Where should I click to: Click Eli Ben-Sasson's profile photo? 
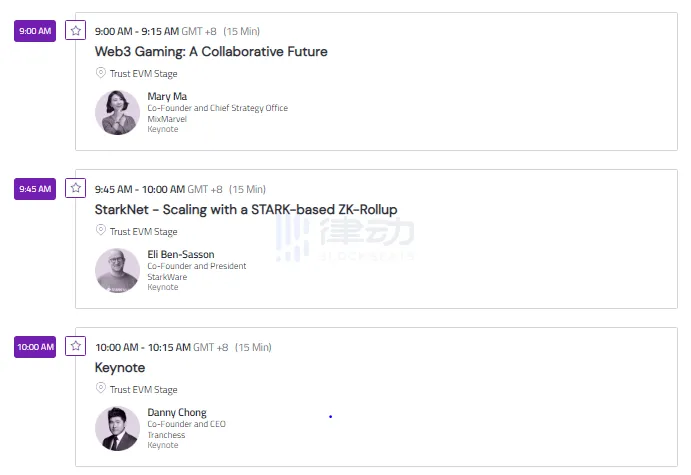(x=117, y=271)
